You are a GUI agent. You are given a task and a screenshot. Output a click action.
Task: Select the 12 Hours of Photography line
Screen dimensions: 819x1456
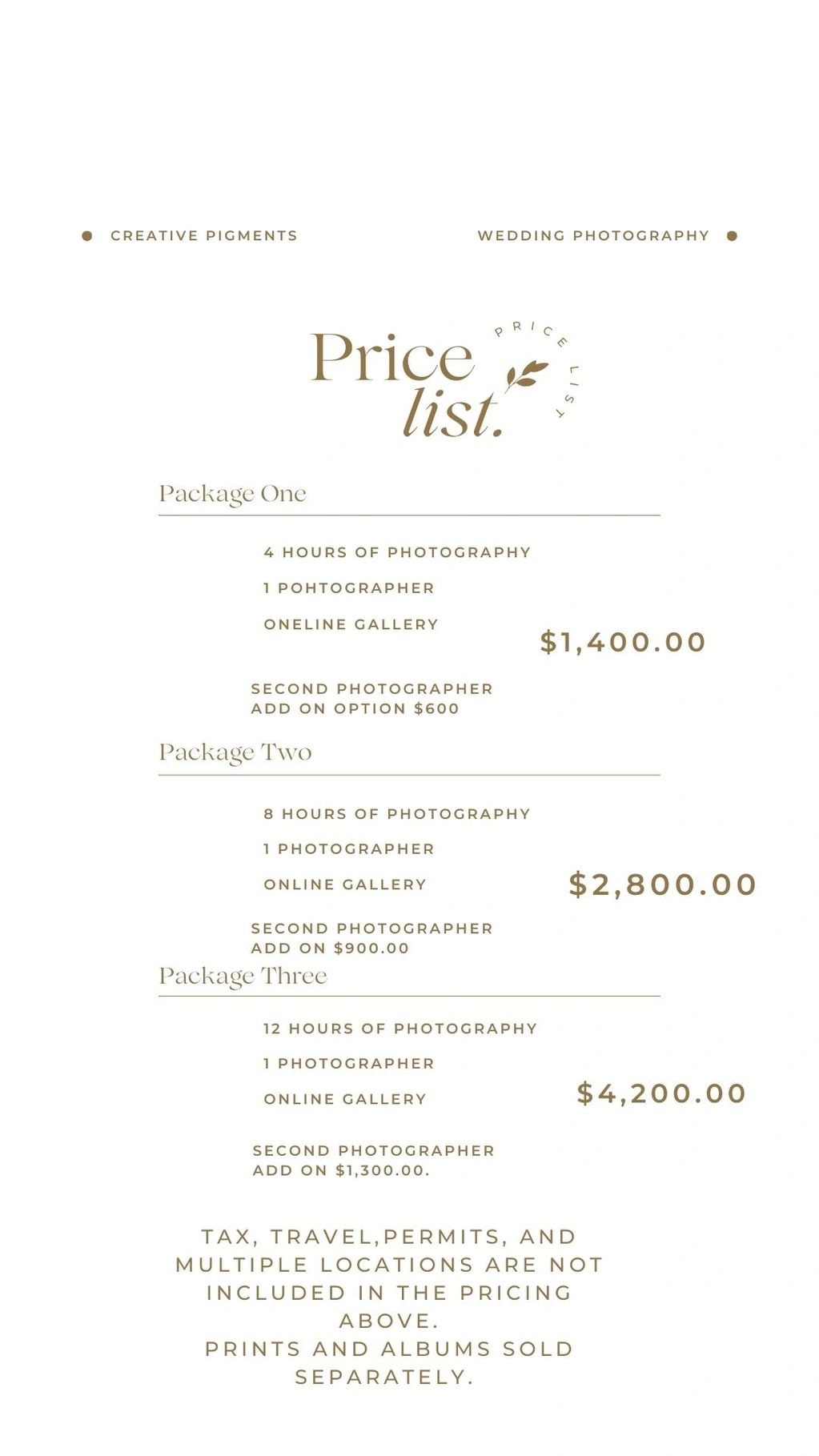tap(400, 1029)
